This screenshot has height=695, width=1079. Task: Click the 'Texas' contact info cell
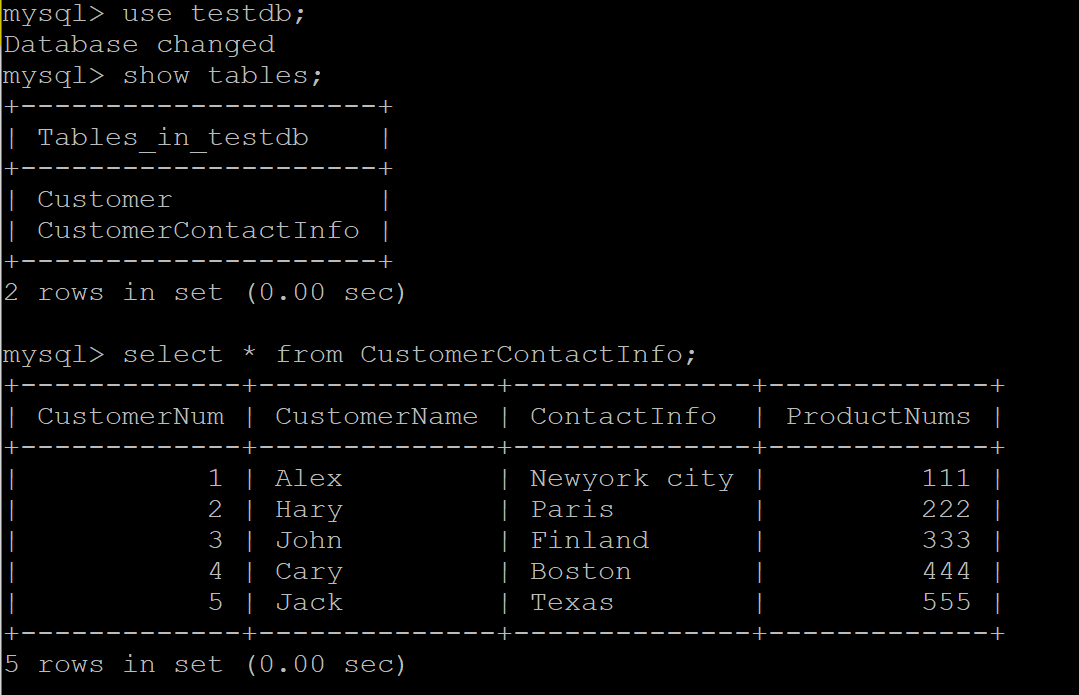click(572, 603)
